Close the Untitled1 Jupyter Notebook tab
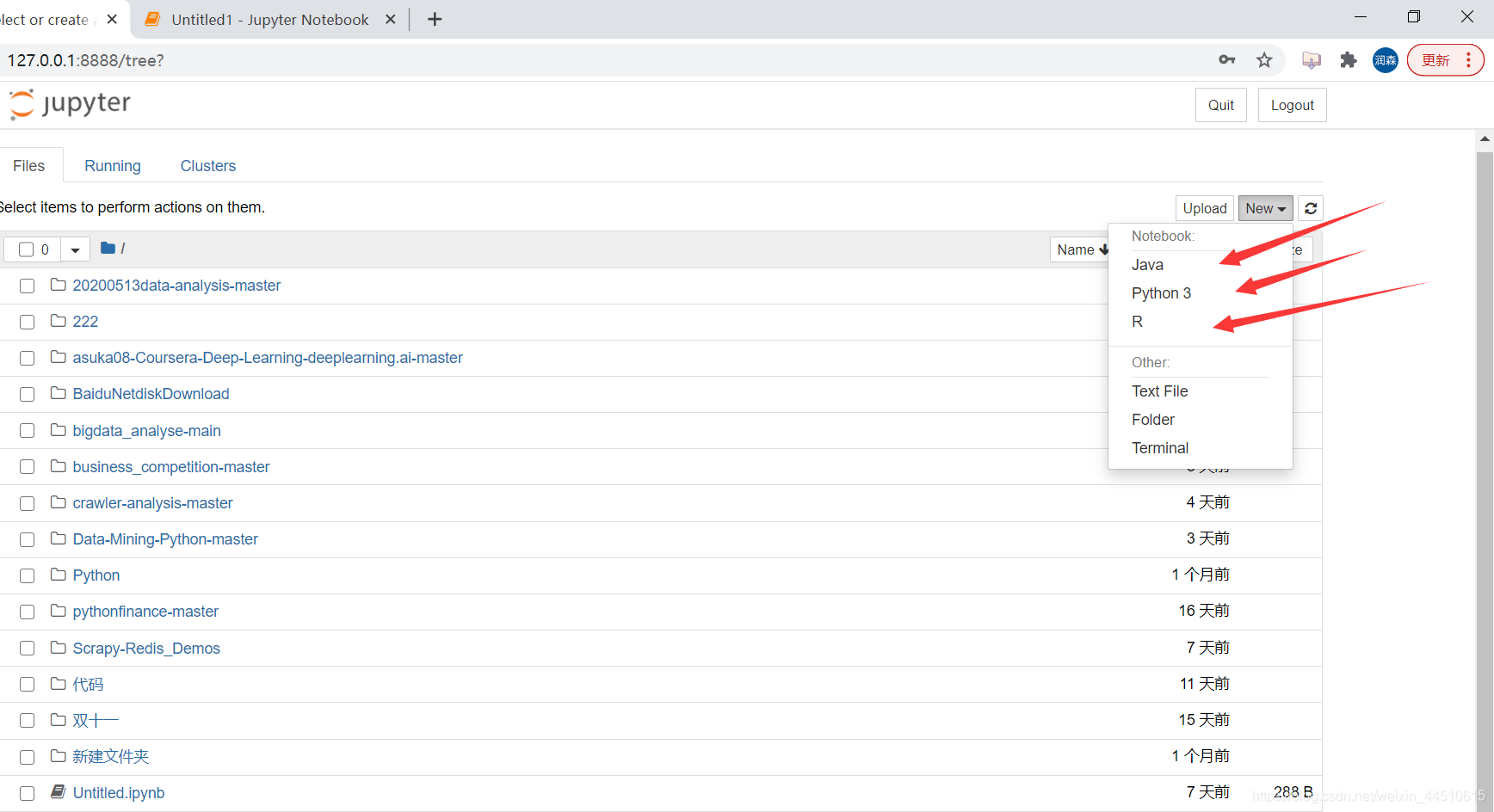Image resolution: width=1494 pixels, height=812 pixels. (391, 19)
